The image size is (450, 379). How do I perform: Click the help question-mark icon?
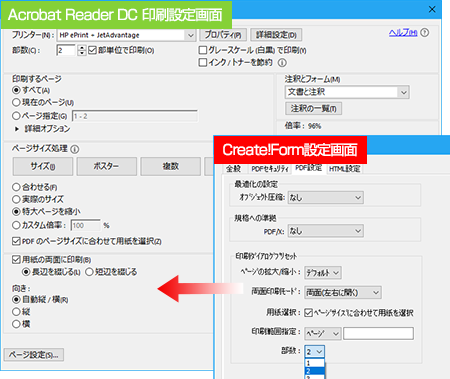(424, 33)
